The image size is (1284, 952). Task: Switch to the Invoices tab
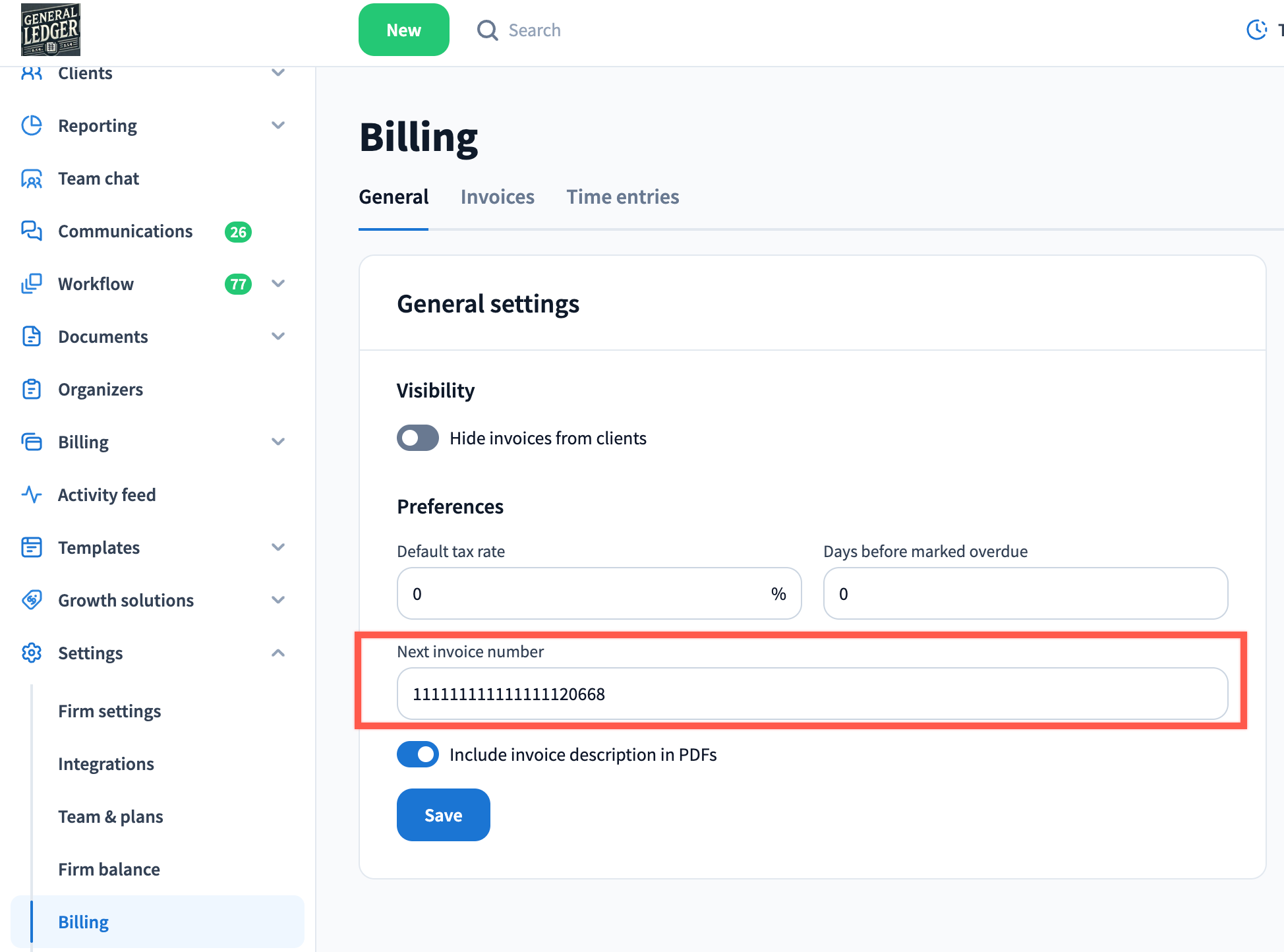[x=497, y=197]
